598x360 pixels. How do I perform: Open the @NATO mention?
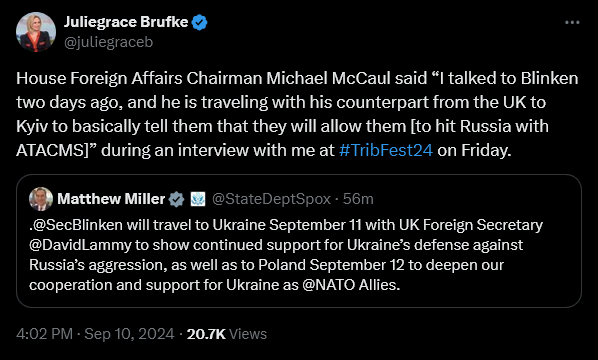[x=329, y=285]
